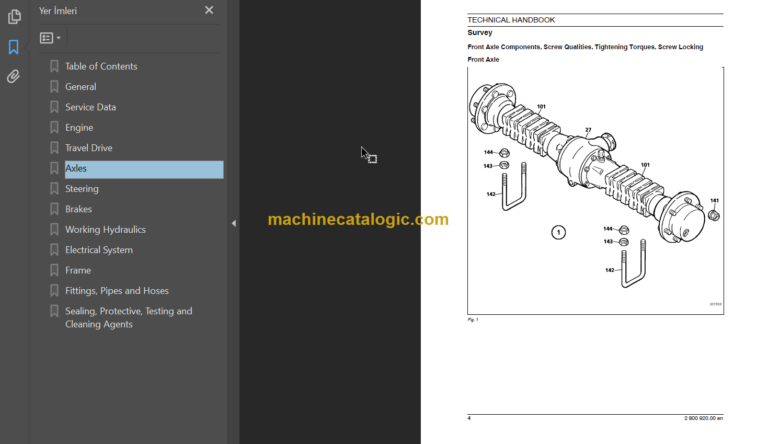The image size is (768, 444).
Task: Open Sealing, Protective, Testing and Cleaning Agents bookmark
Action: point(129,318)
